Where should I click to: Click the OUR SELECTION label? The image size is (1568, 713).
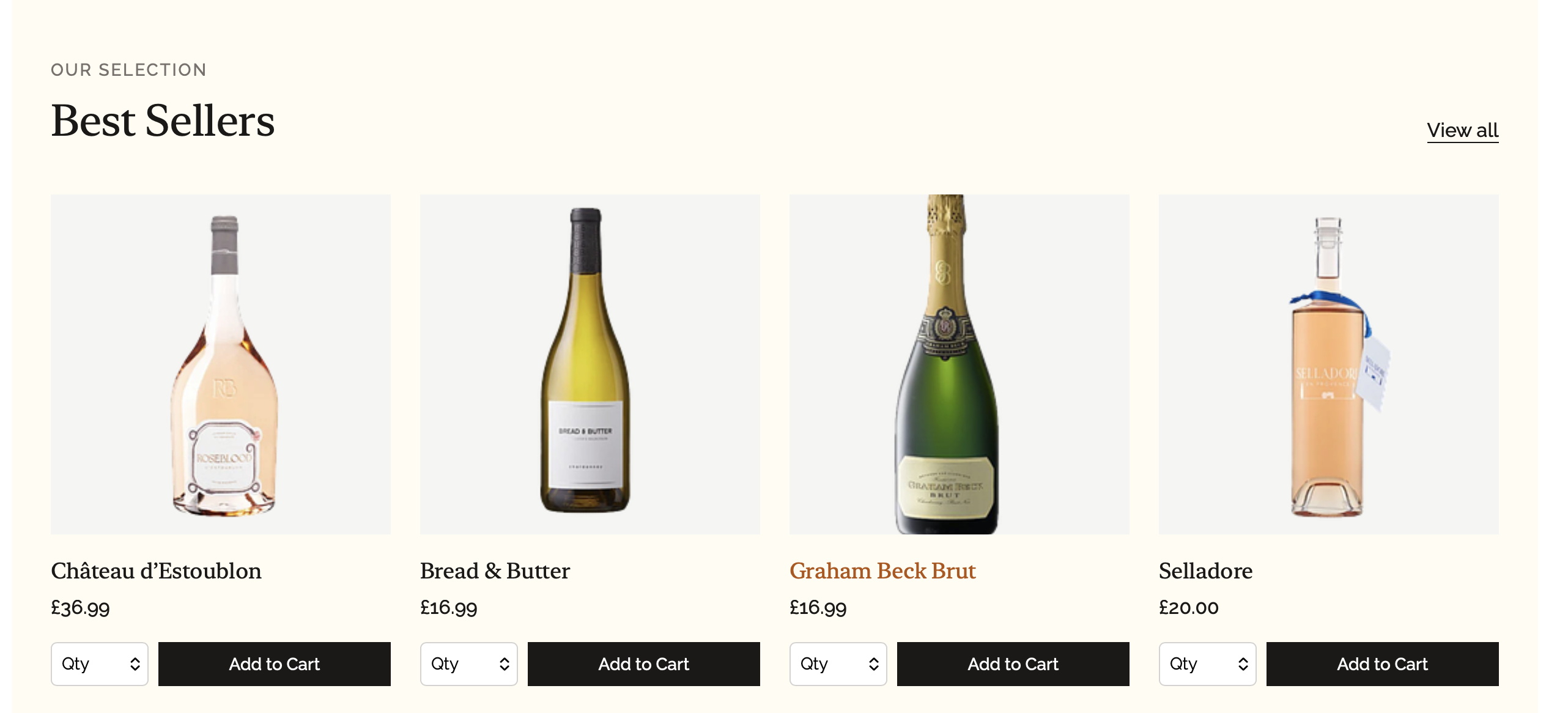[128, 70]
